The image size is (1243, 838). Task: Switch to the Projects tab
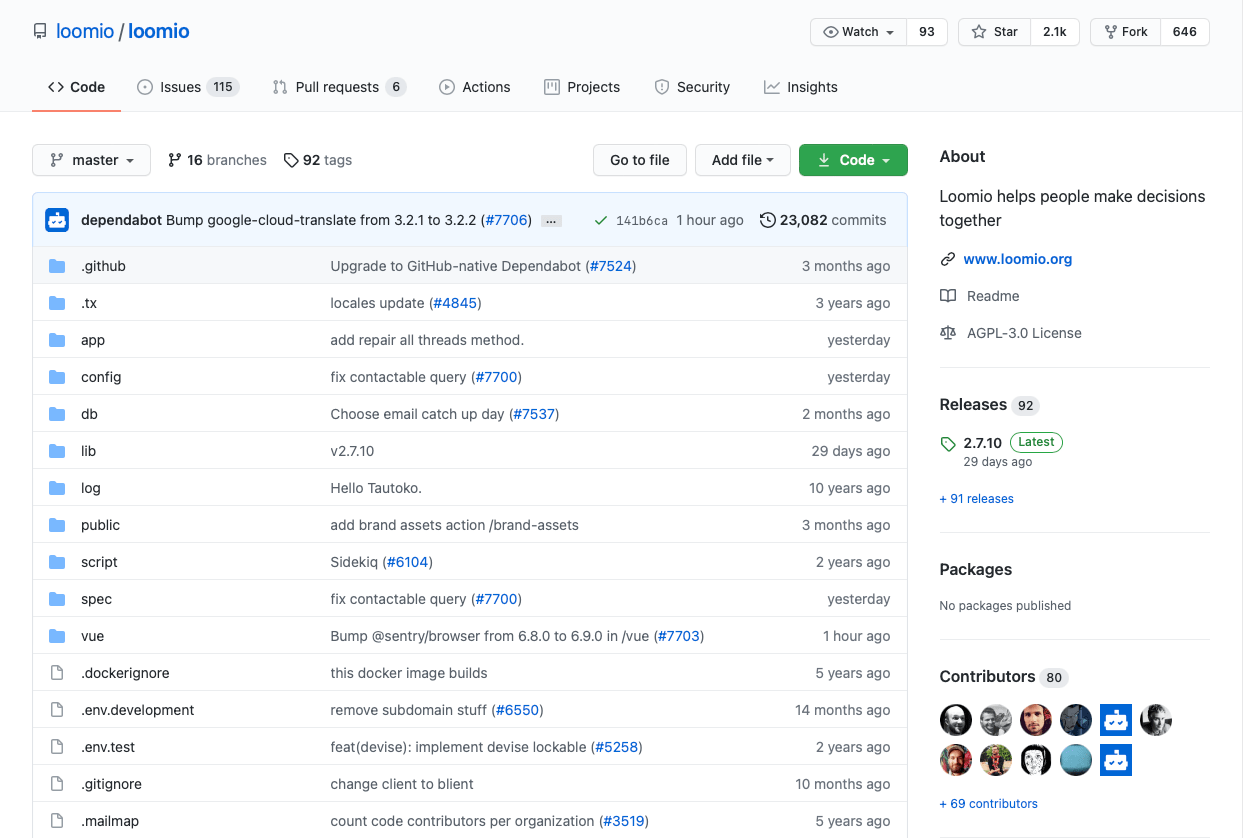tap(582, 87)
